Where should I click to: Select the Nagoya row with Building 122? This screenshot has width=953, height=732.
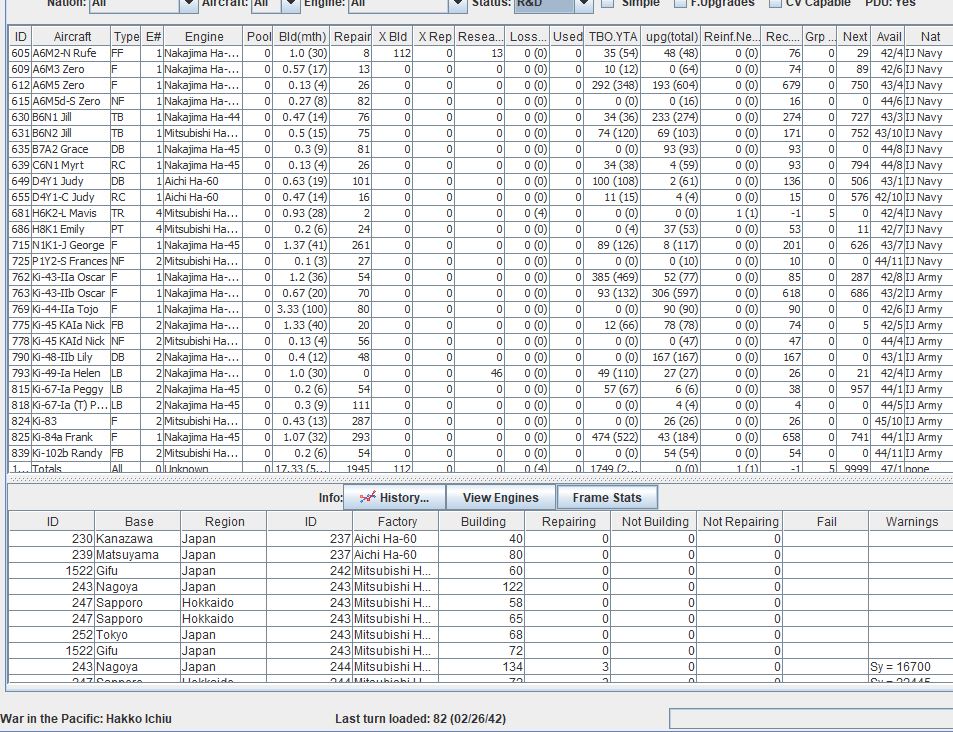[481, 587]
